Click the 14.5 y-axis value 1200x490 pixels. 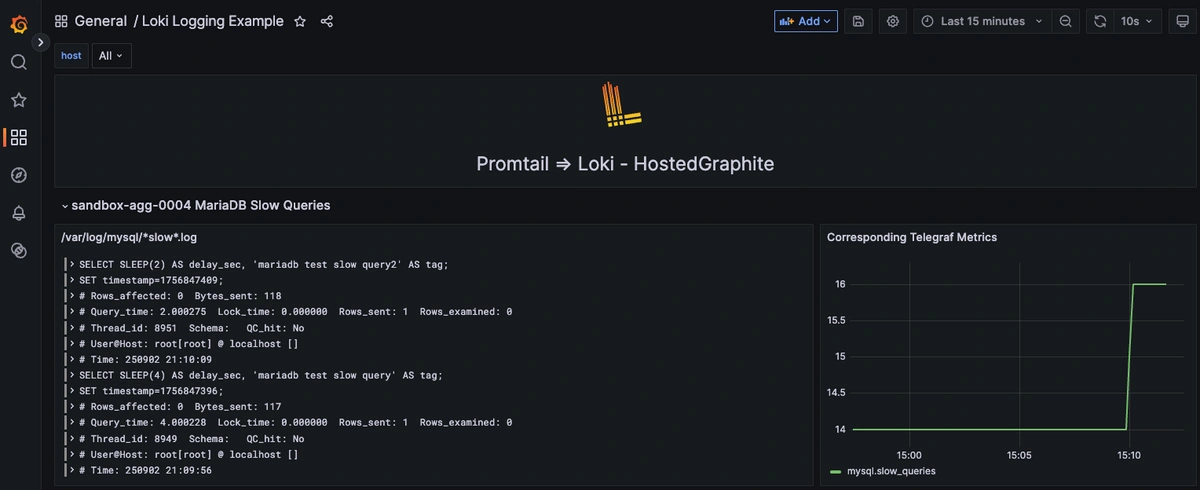[x=836, y=393]
